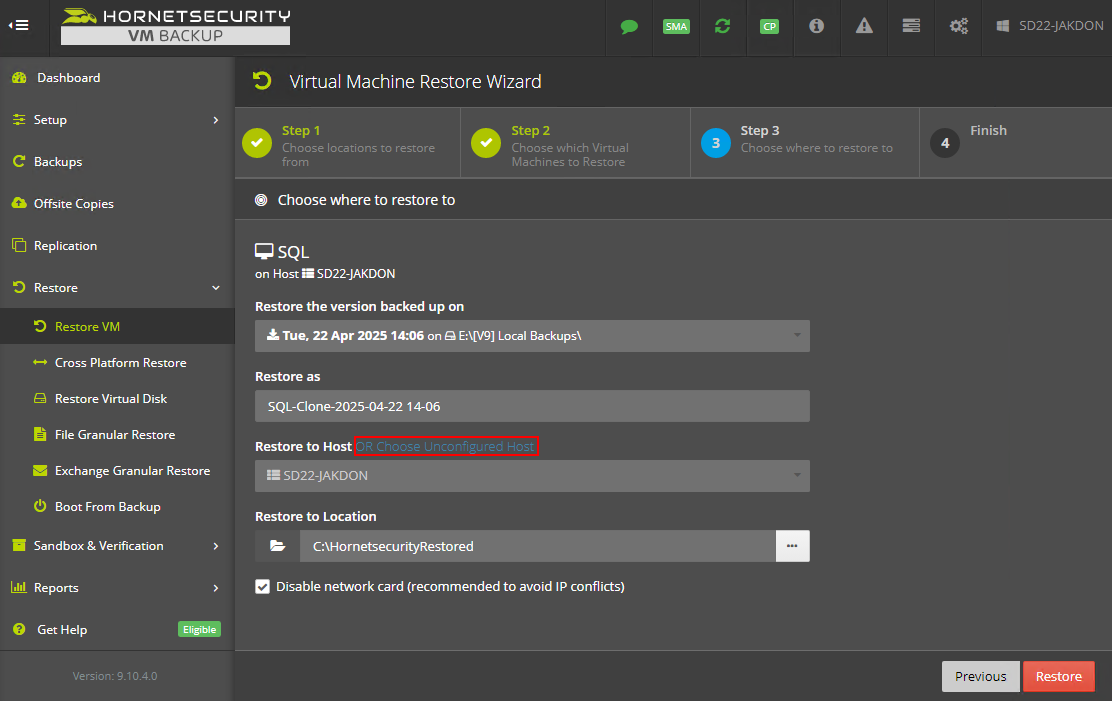Click the Reports bar chart icon
The width and height of the screenshot is (1112, 701).
coord(19,587)
